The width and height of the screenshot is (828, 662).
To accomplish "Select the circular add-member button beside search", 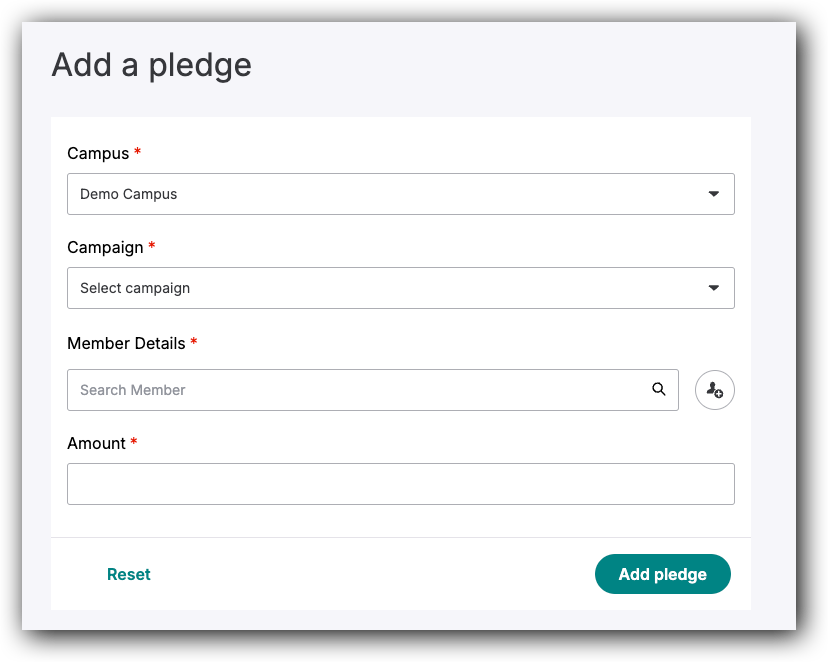I will [714, 390].
